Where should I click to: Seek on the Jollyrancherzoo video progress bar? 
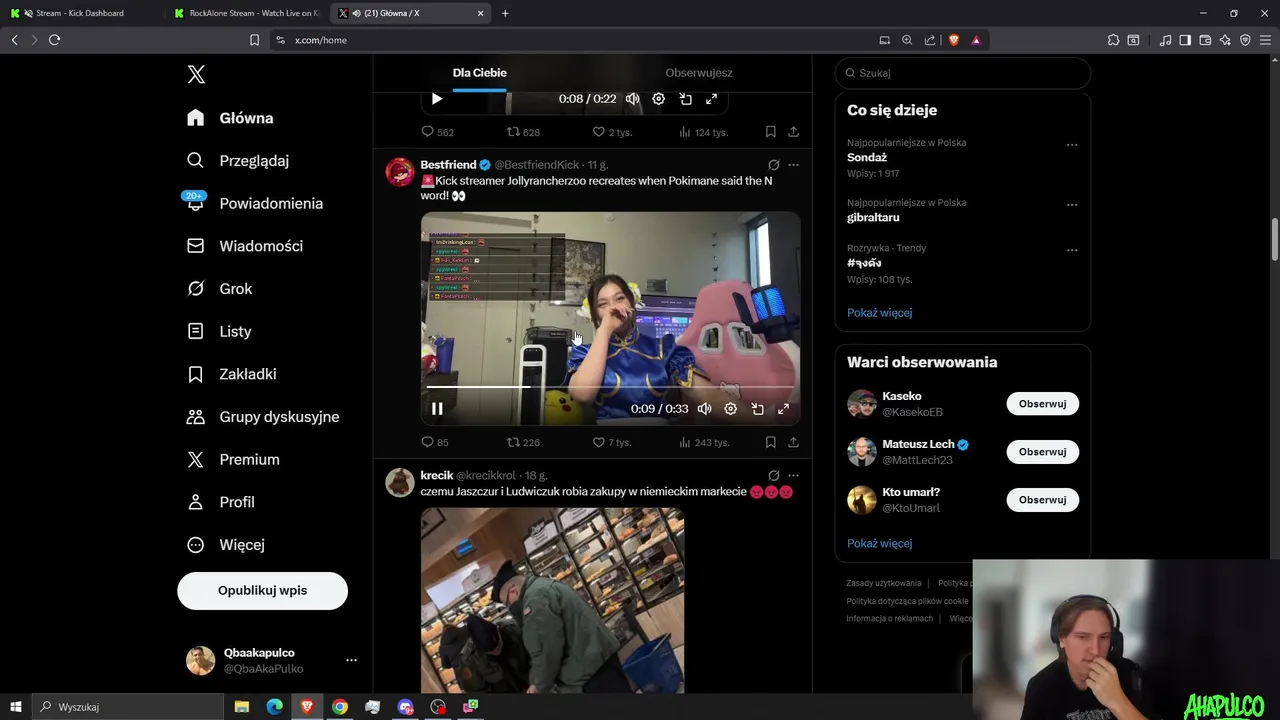point(610,387)
